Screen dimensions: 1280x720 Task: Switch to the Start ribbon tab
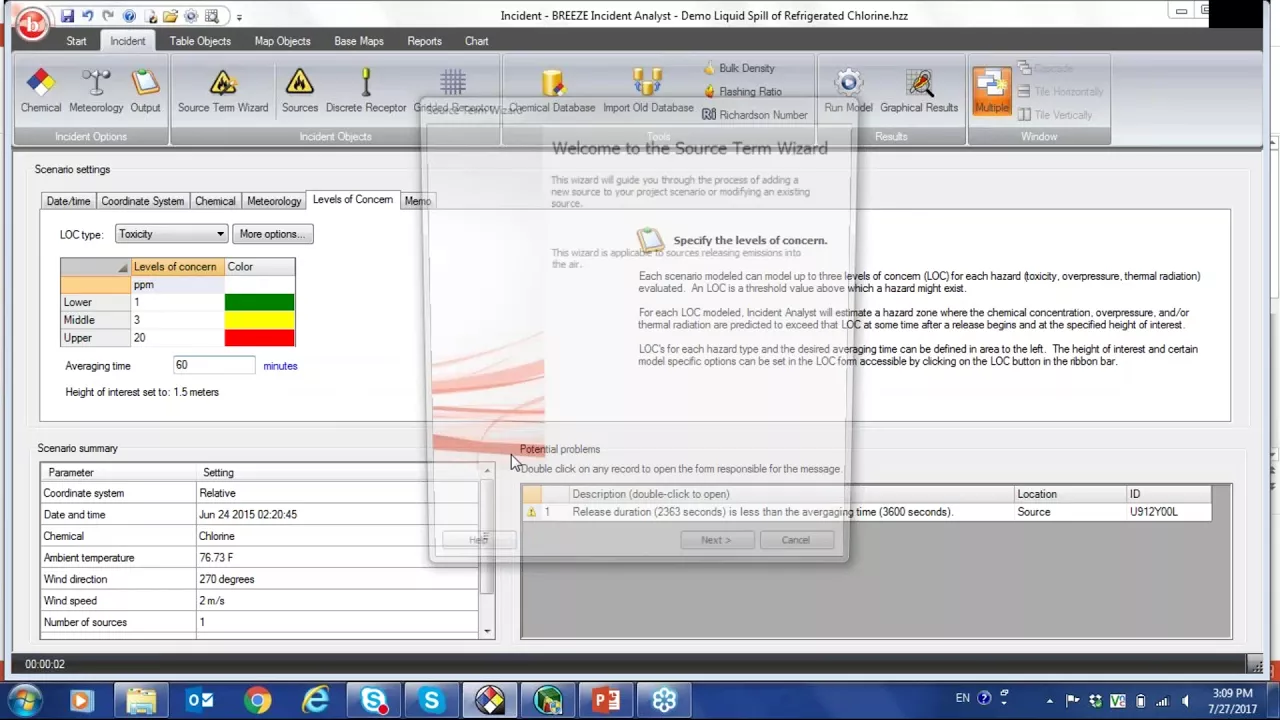76,41
